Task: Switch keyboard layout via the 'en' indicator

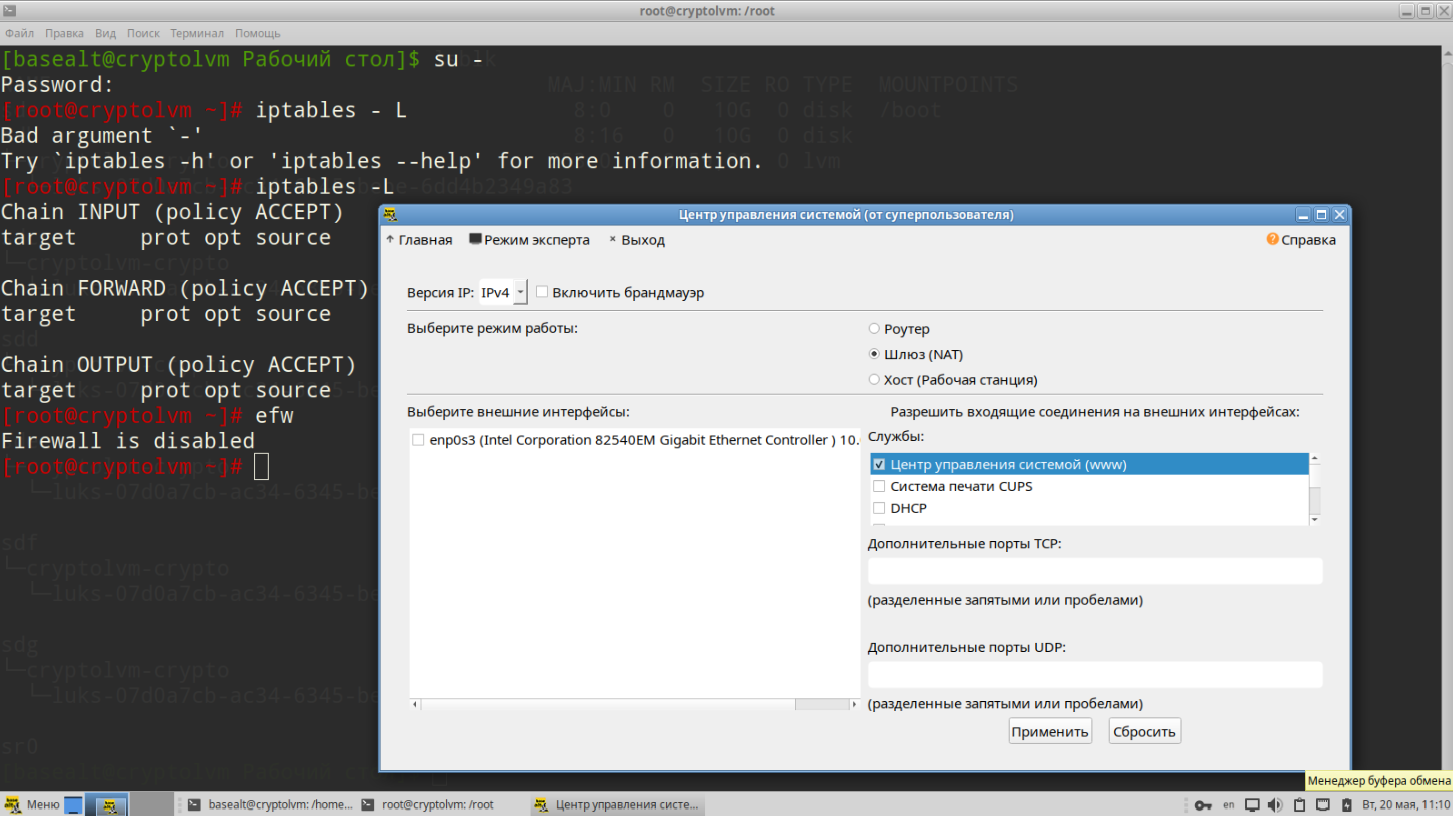Action: click(1229, 805)
